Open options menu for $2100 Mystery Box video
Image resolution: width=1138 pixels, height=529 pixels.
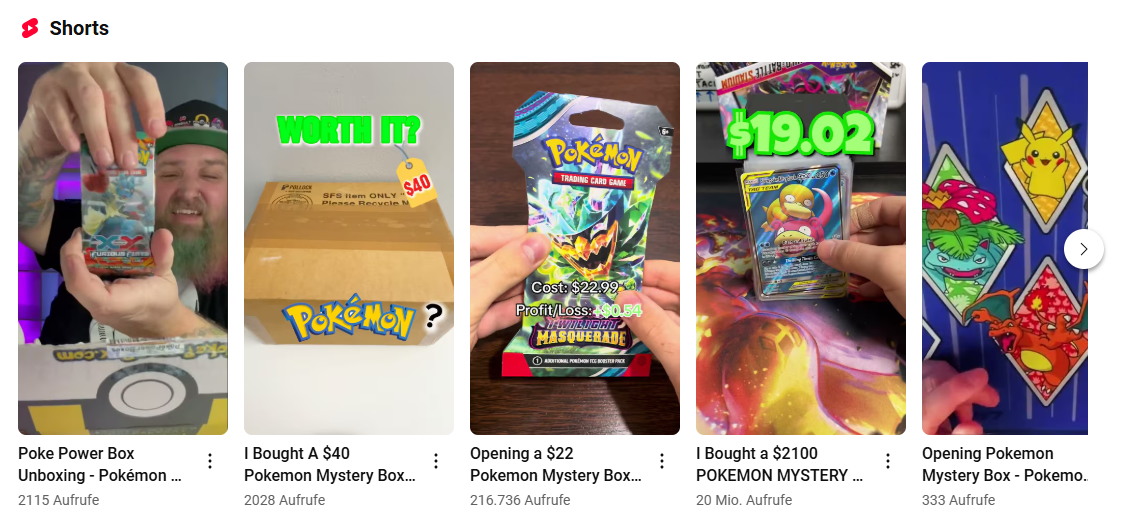pos(888,461)
